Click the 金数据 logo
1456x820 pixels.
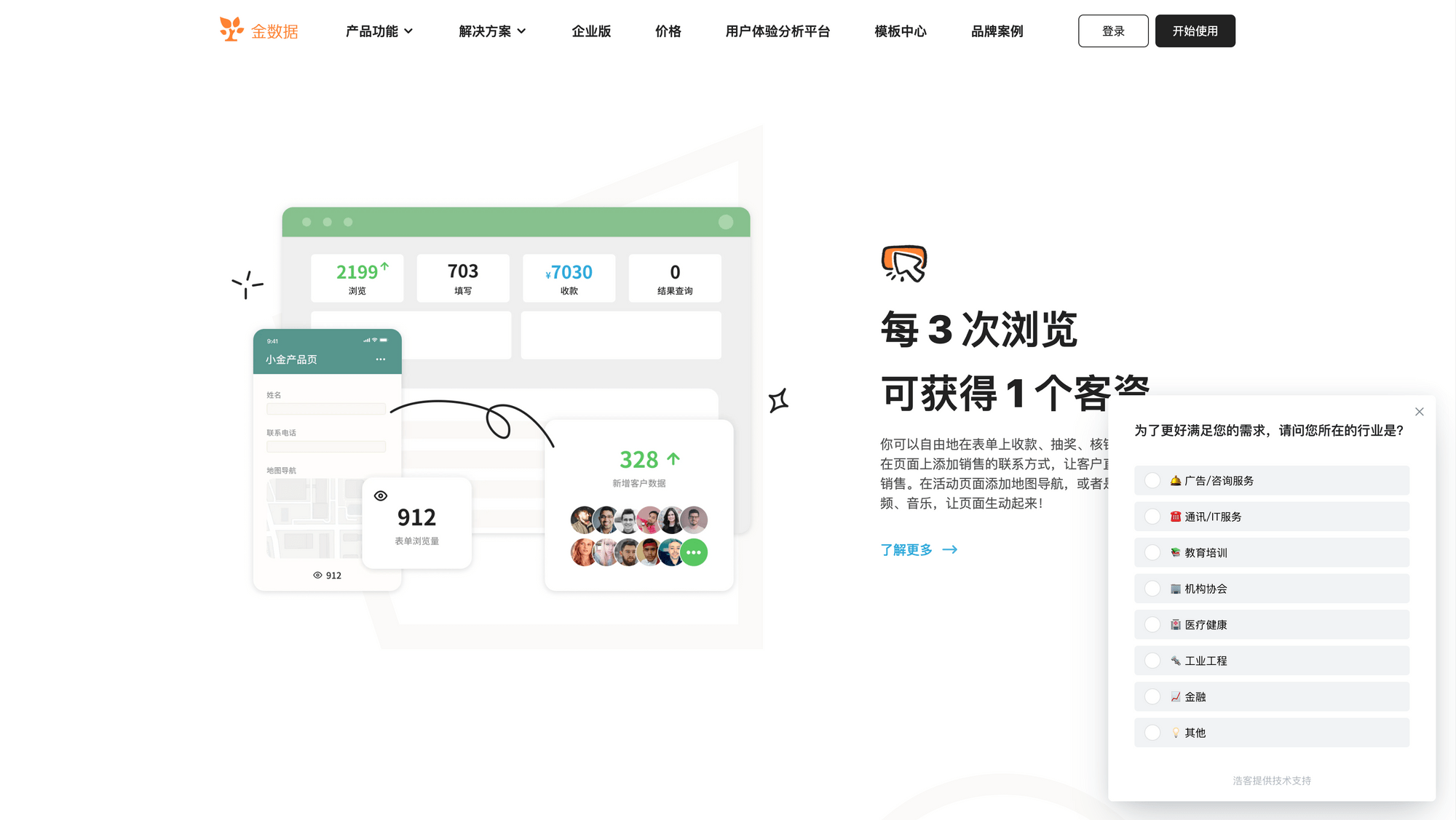tap(258, 31)
